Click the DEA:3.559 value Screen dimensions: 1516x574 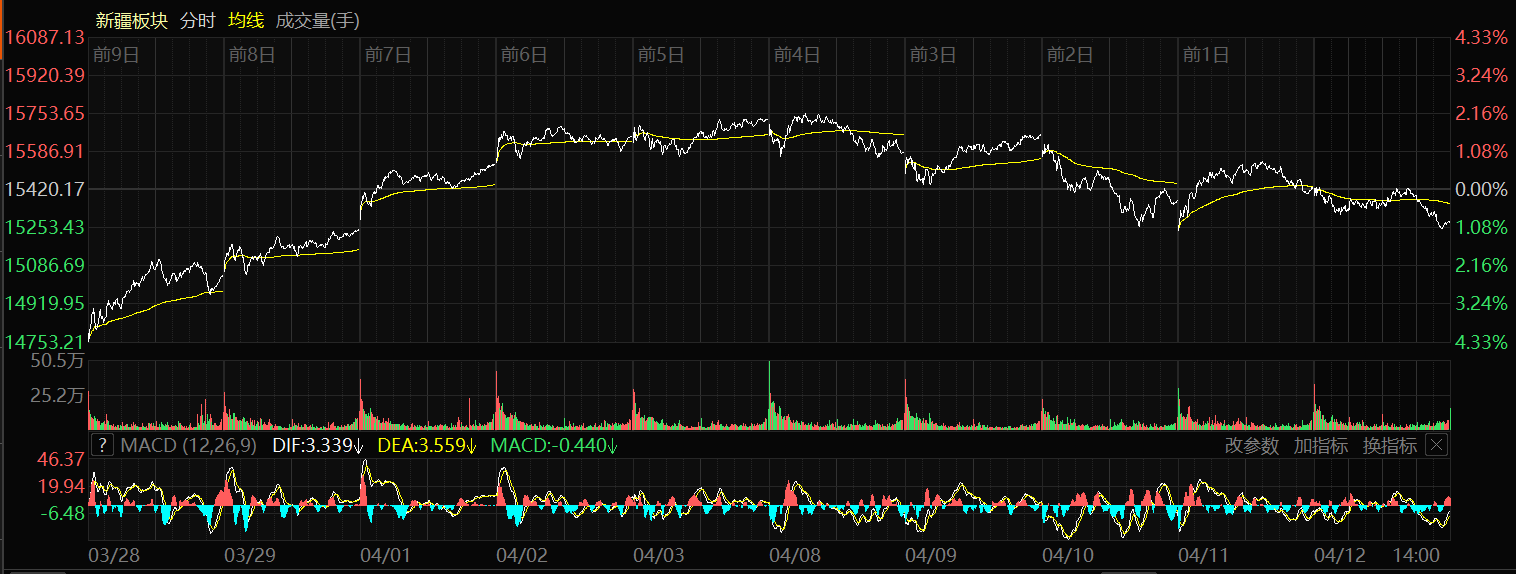click(428, 445)
